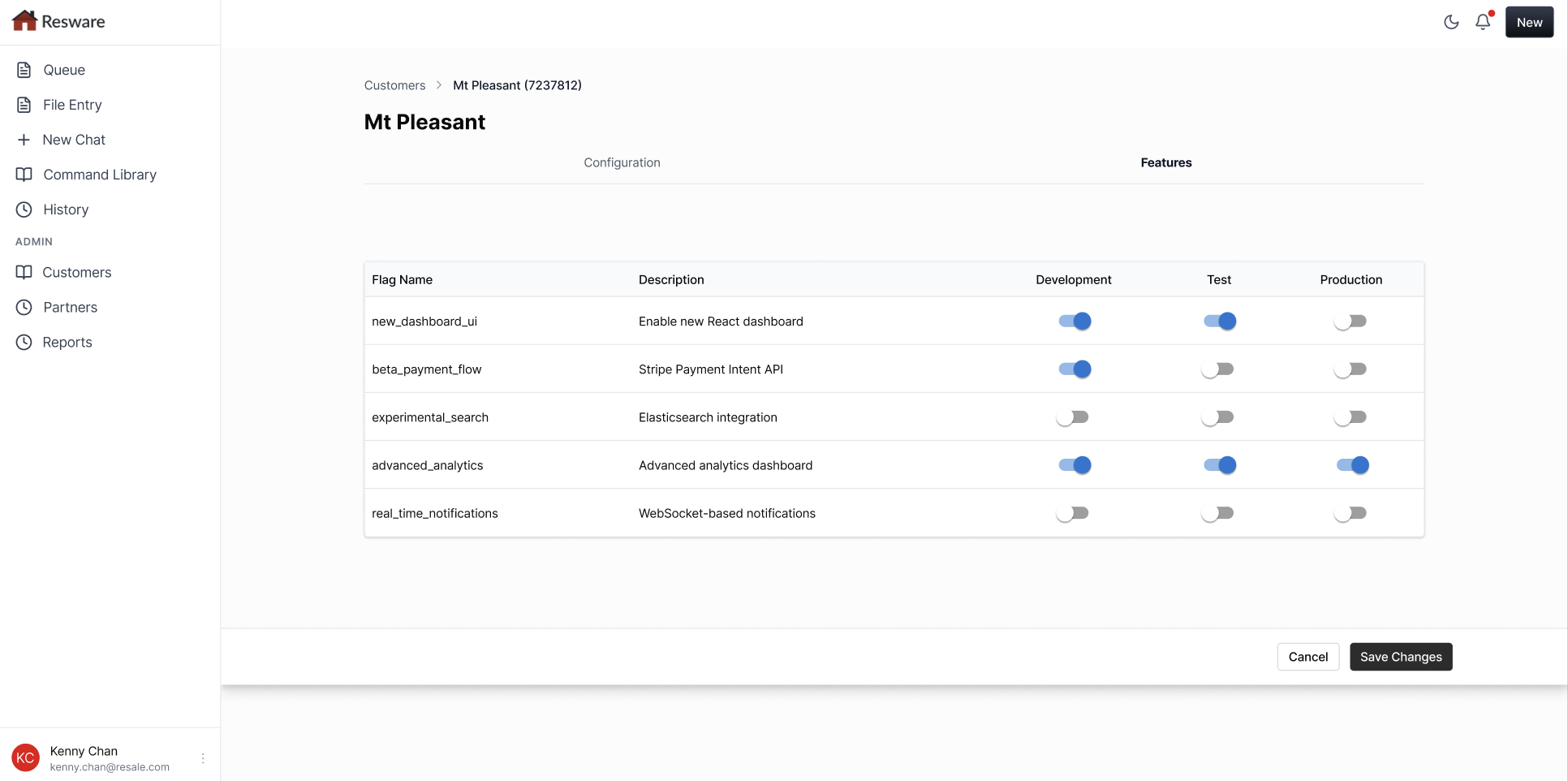The height and width of the screenshot is (781, 1568).
Task: Enable beta_payment_flow in Test
Action: pos(1219,369)
